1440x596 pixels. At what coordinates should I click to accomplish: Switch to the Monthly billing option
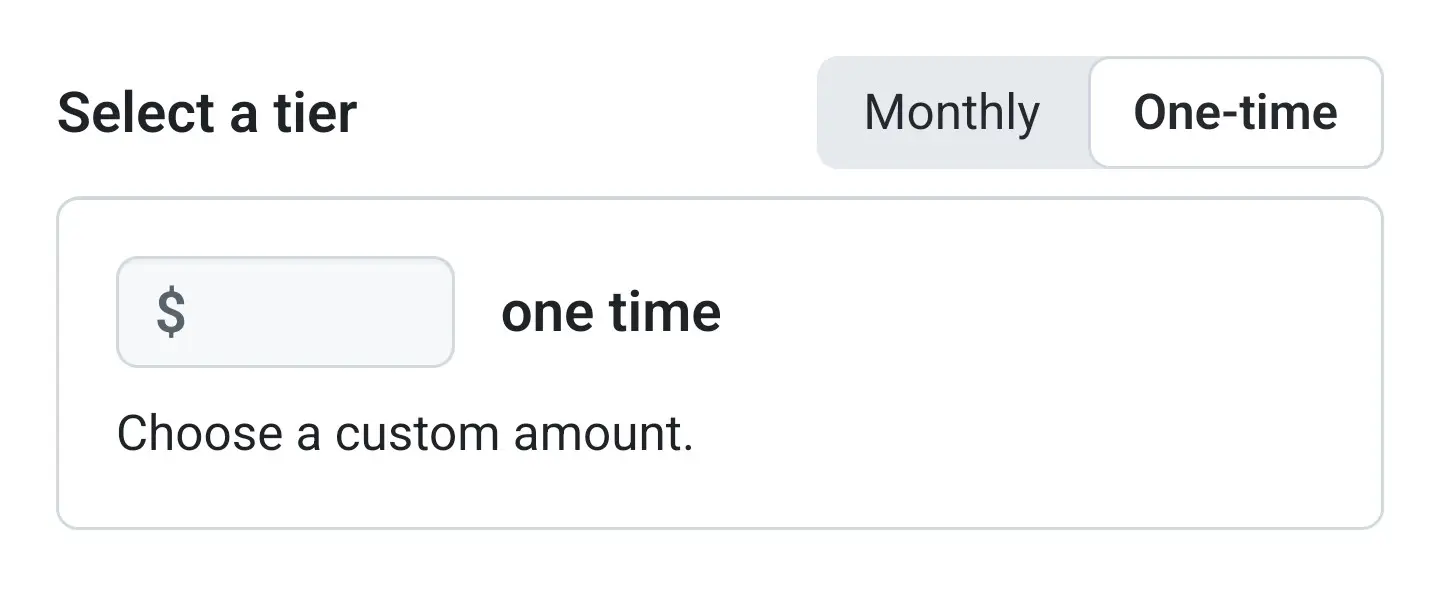click(952, 112)
